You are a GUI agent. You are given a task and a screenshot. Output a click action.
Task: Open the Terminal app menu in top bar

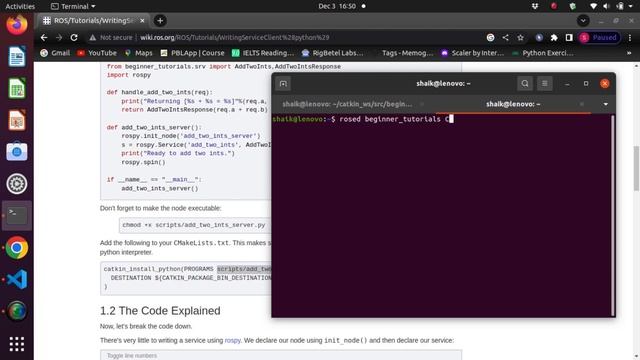pyautogui.click(x=73, y=6)
